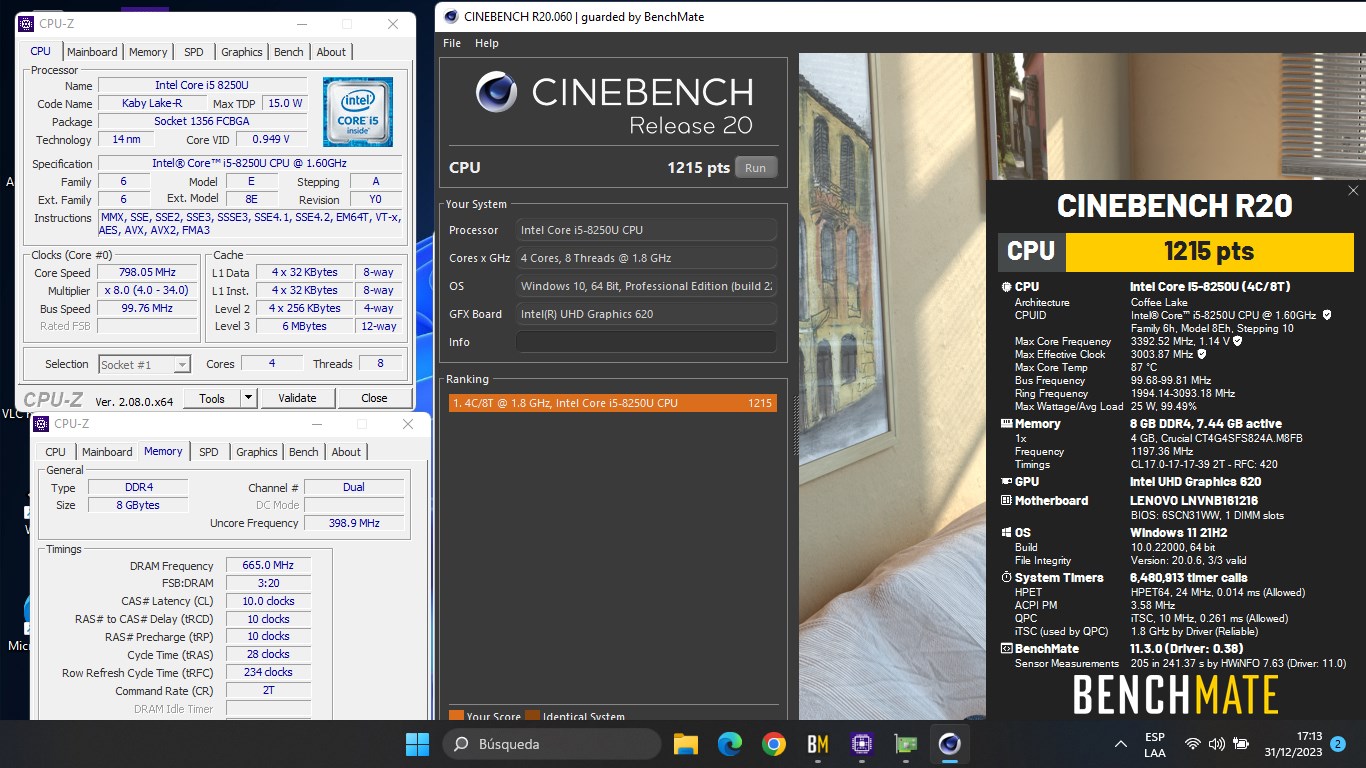Open the Tools dropdown arrow in CPU-Z
Viewport: 1366px width, 768px height.
coord(248,398)
